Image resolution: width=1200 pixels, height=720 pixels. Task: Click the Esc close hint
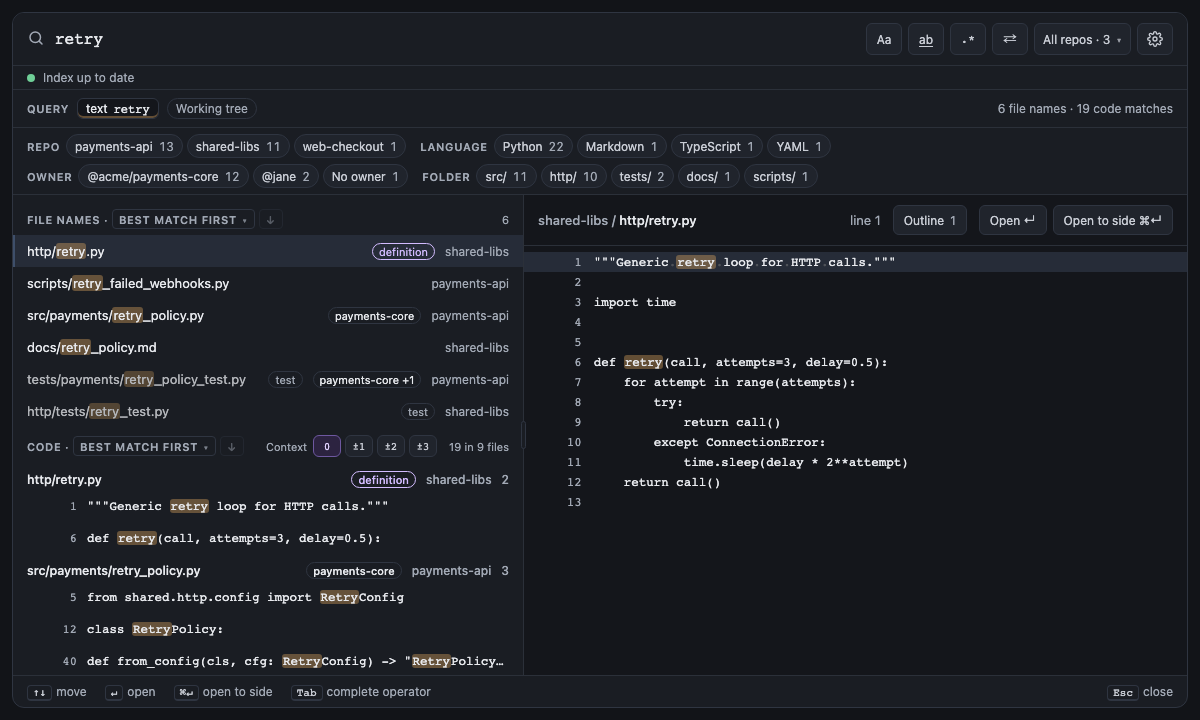[1140, 692]
